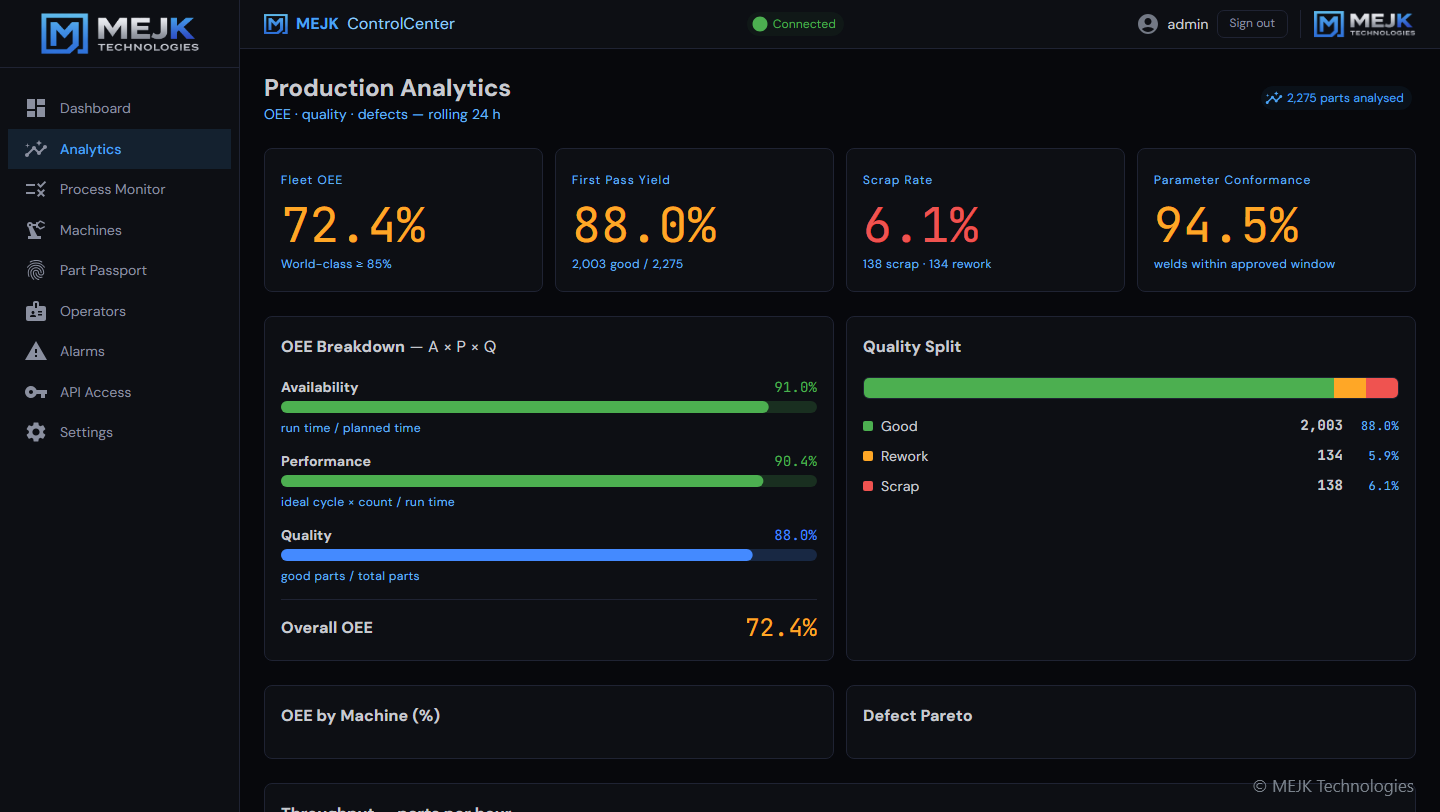1440x812 pixels.
Task: Click 'welds within approved window' text
Action: click(x=1244, y=264)
